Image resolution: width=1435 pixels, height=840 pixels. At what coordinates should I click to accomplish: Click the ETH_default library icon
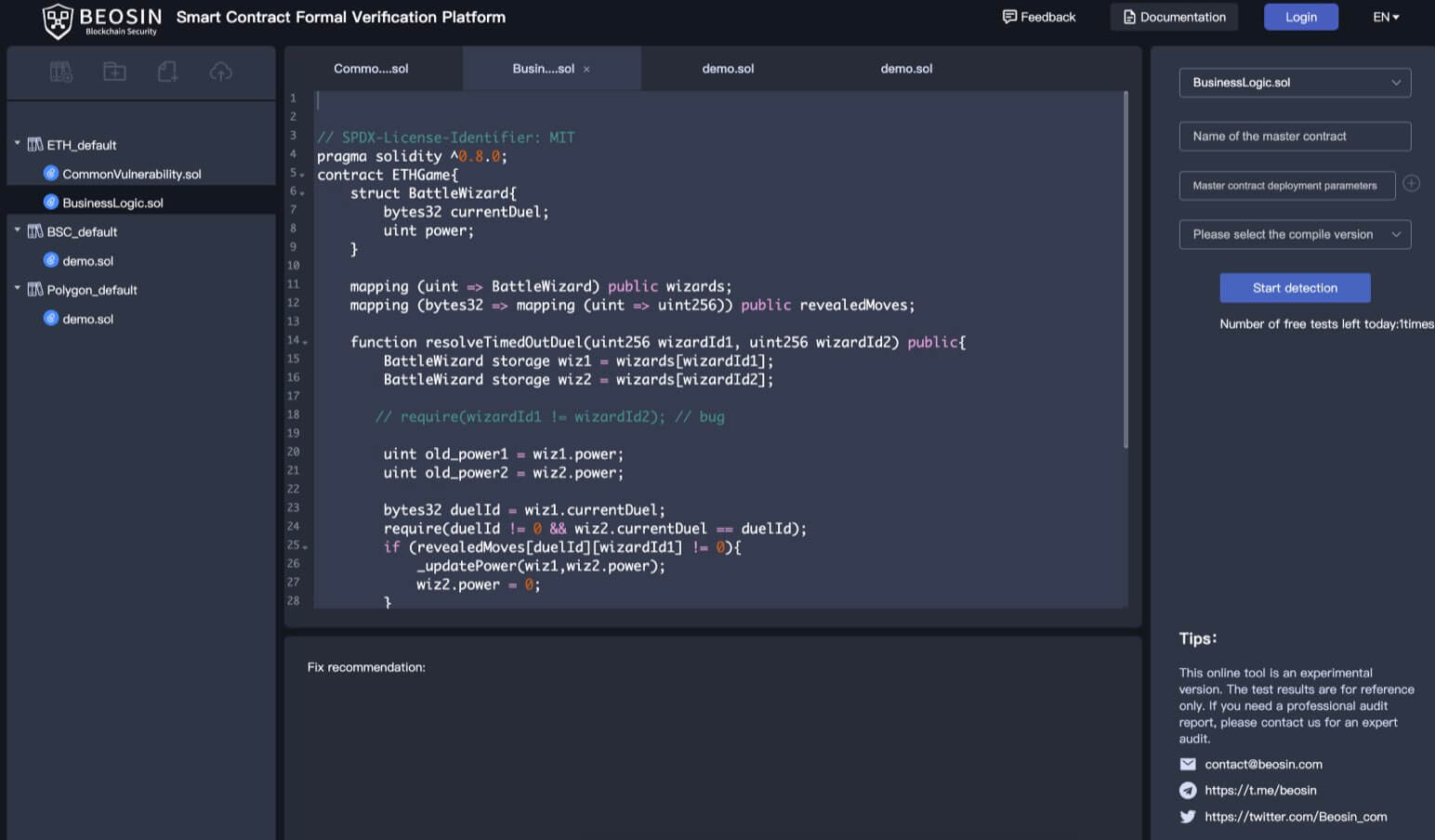point(35,144)
